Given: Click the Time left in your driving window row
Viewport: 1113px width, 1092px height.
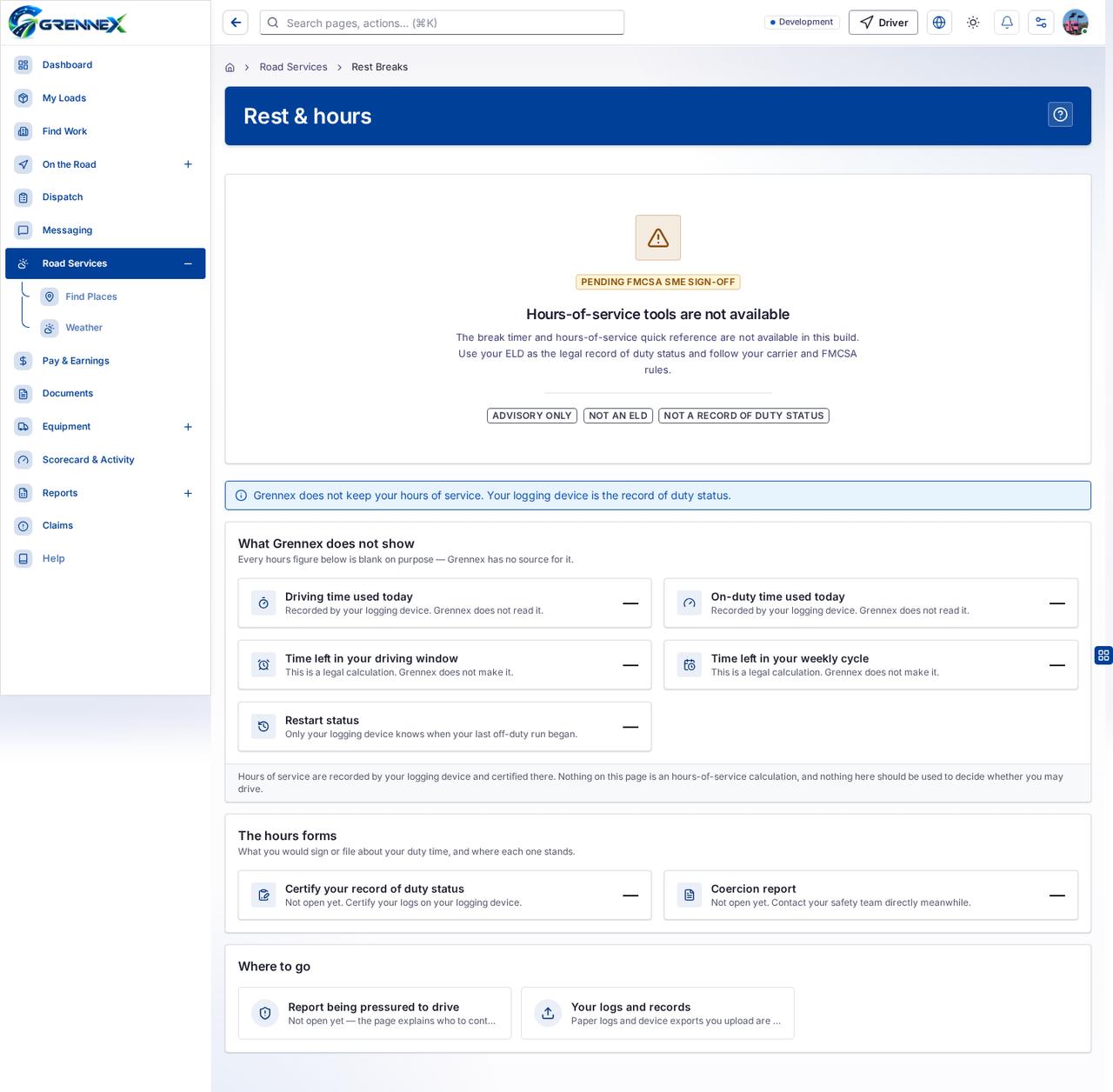Looking at the screenshot, I should coord(444,664).
